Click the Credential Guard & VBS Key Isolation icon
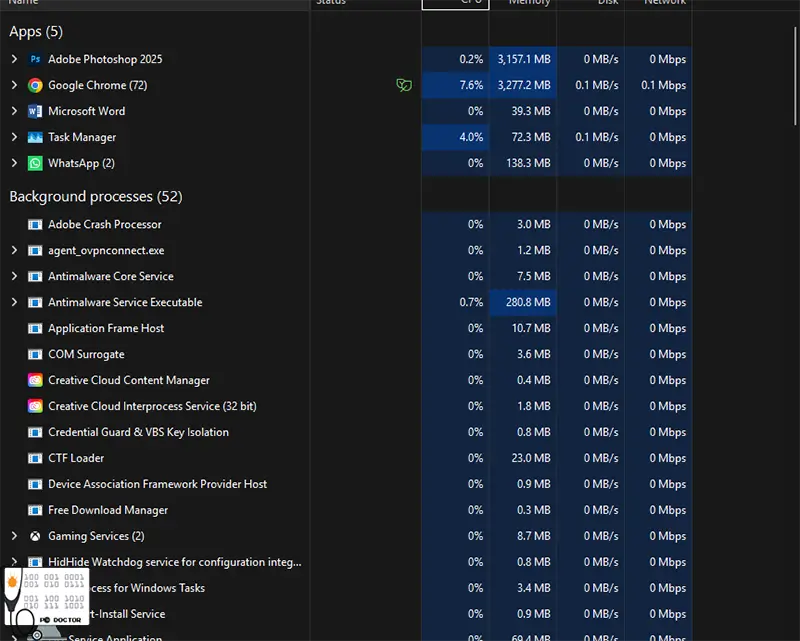 tap(35, 432)
